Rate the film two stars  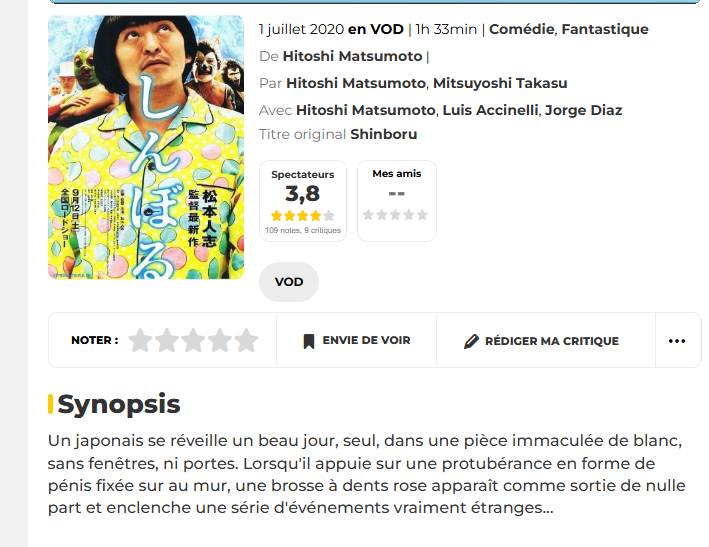[166, 341]
